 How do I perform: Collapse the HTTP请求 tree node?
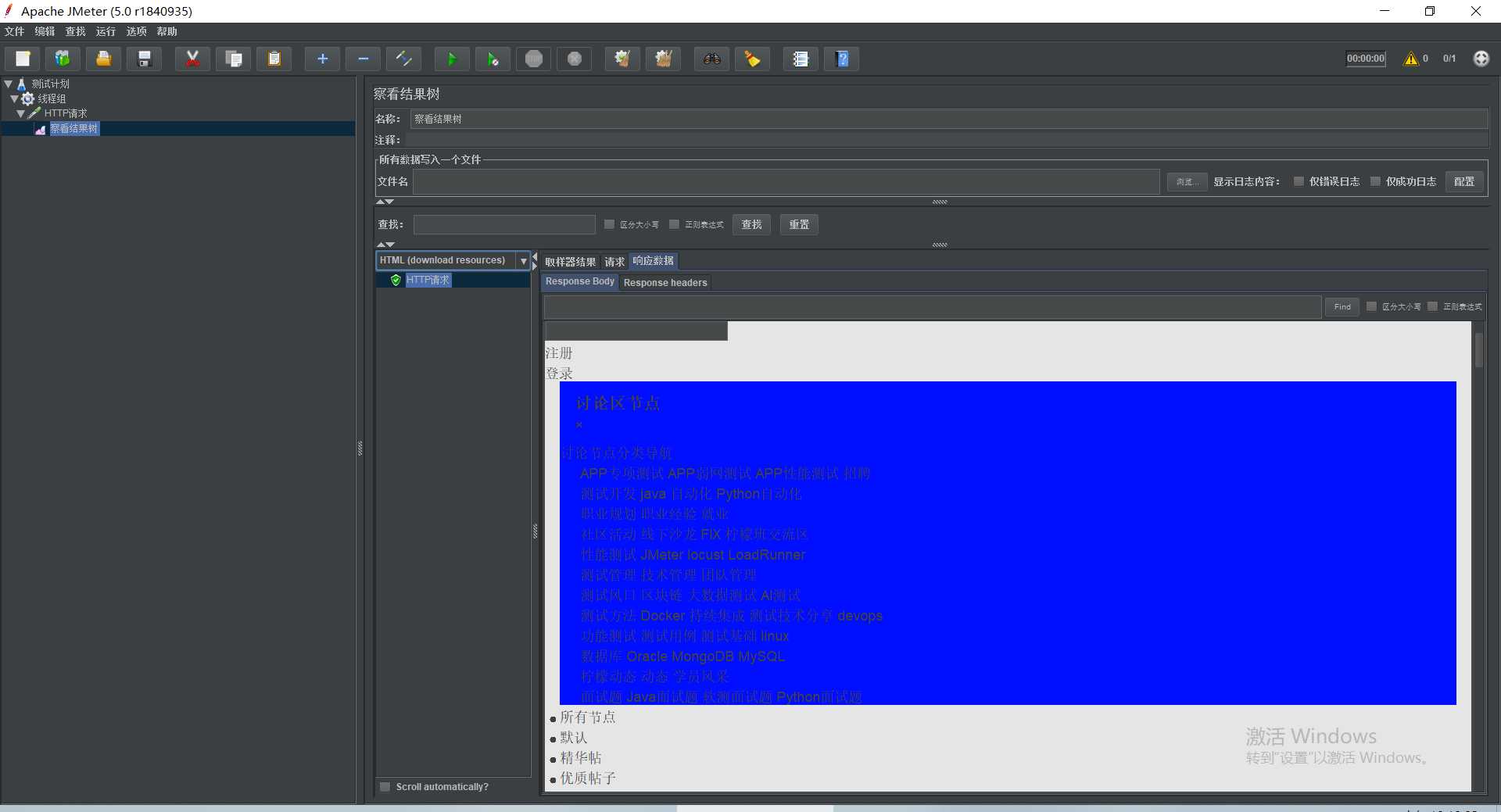point(21,113)
